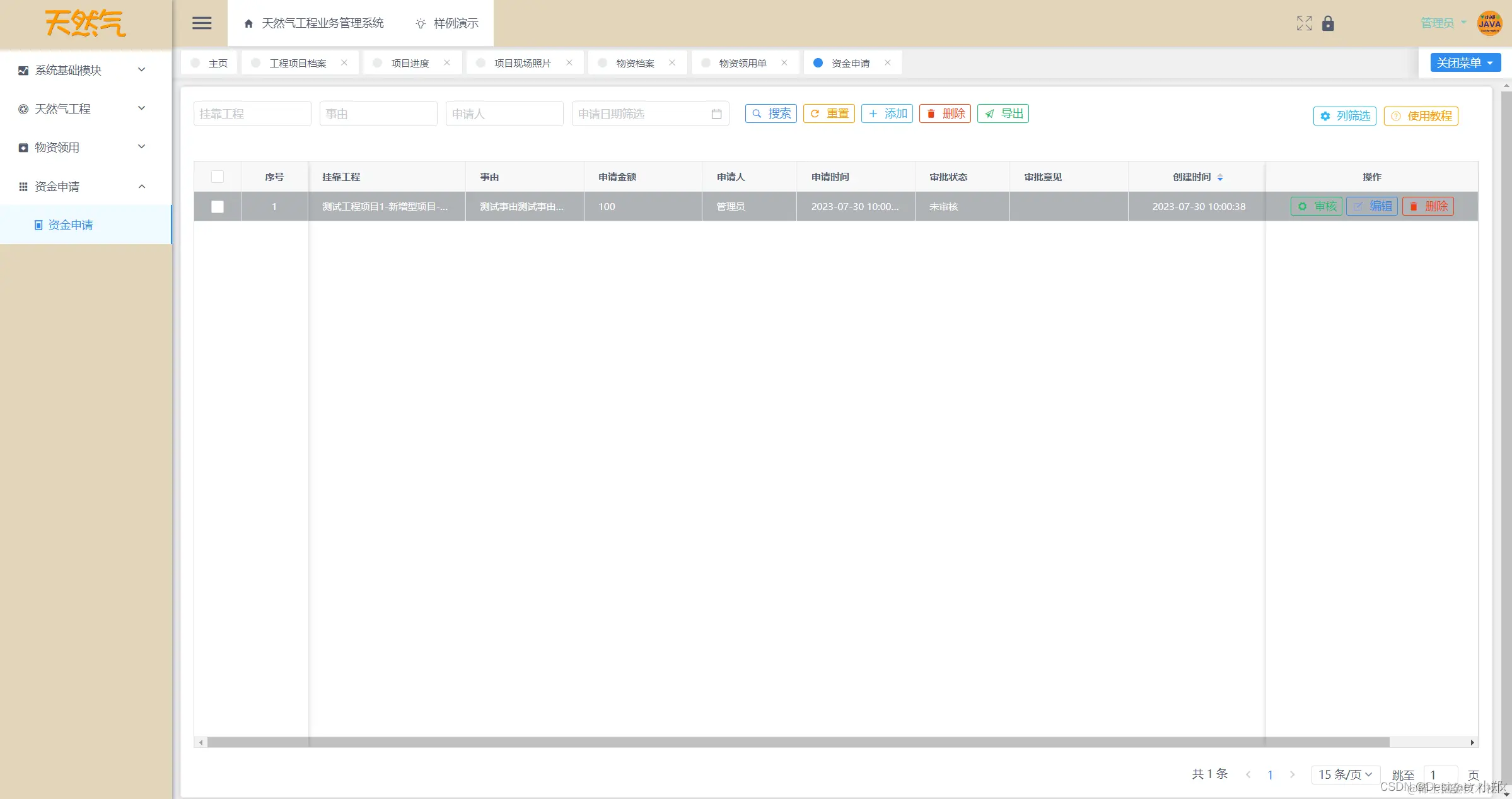Close the 物资领用单 tab with X
This screenshot has width=1512, height=799.
pos(784,63)
